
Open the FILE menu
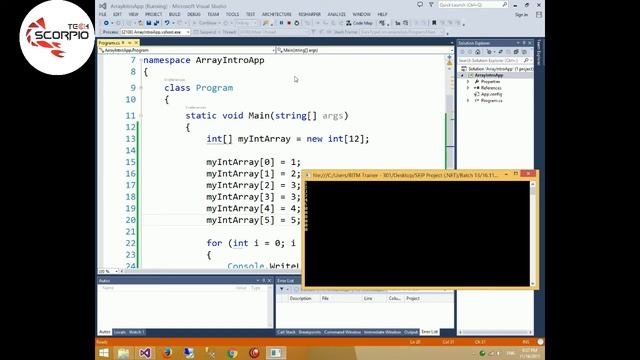[102, 14]
